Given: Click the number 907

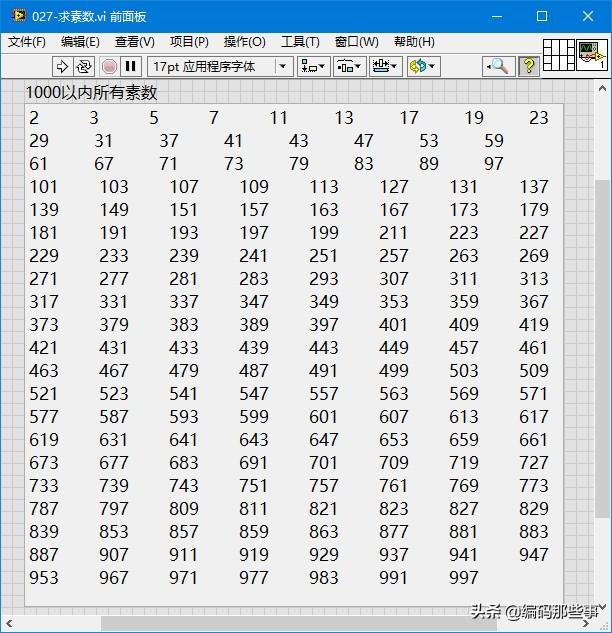Looking at the screenshot, I should click(114, 555).
